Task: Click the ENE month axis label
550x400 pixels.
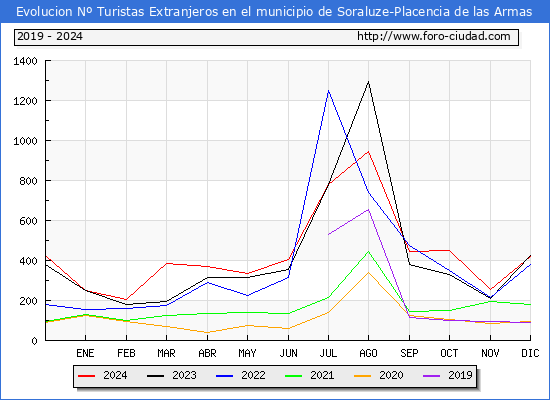Action: click(85, 353)
